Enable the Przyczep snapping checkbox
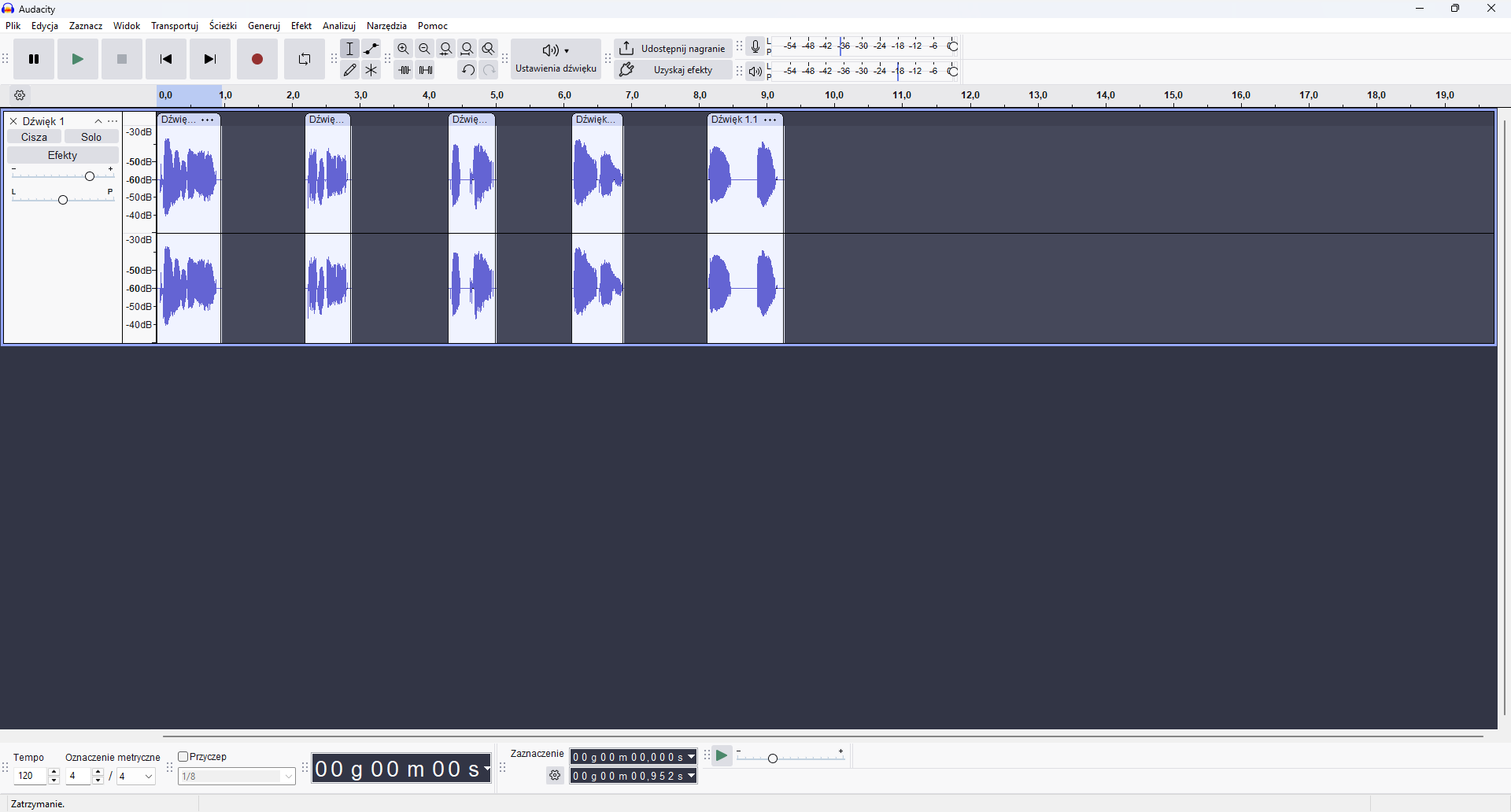Screen dimensions: 1511x812 (182, 756)
